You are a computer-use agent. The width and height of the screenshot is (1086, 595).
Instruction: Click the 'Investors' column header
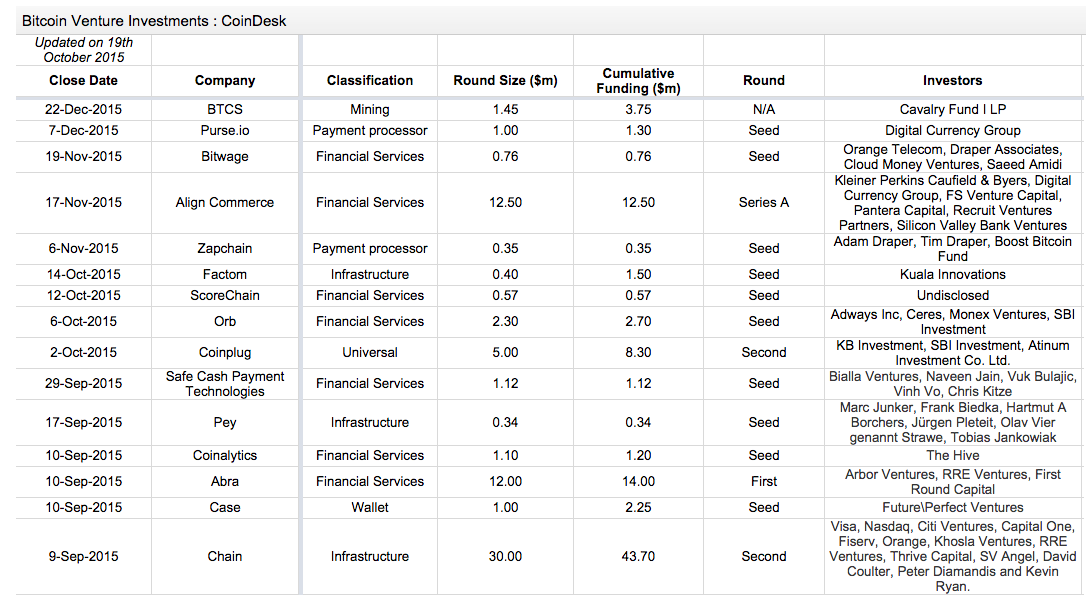point(953,80)
